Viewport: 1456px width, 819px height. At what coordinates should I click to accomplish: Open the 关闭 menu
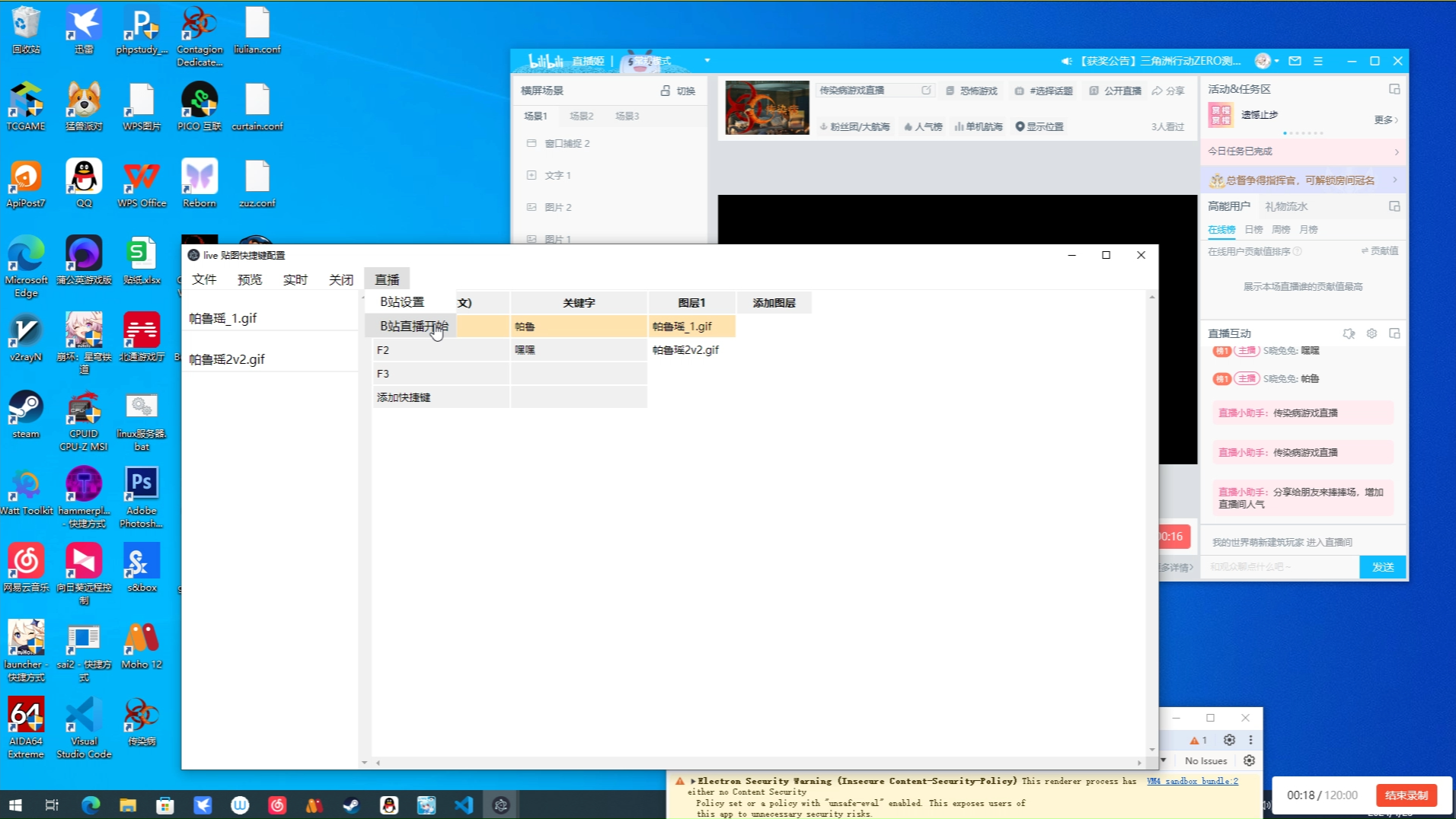pyautogui.click(x=341, y=279)
